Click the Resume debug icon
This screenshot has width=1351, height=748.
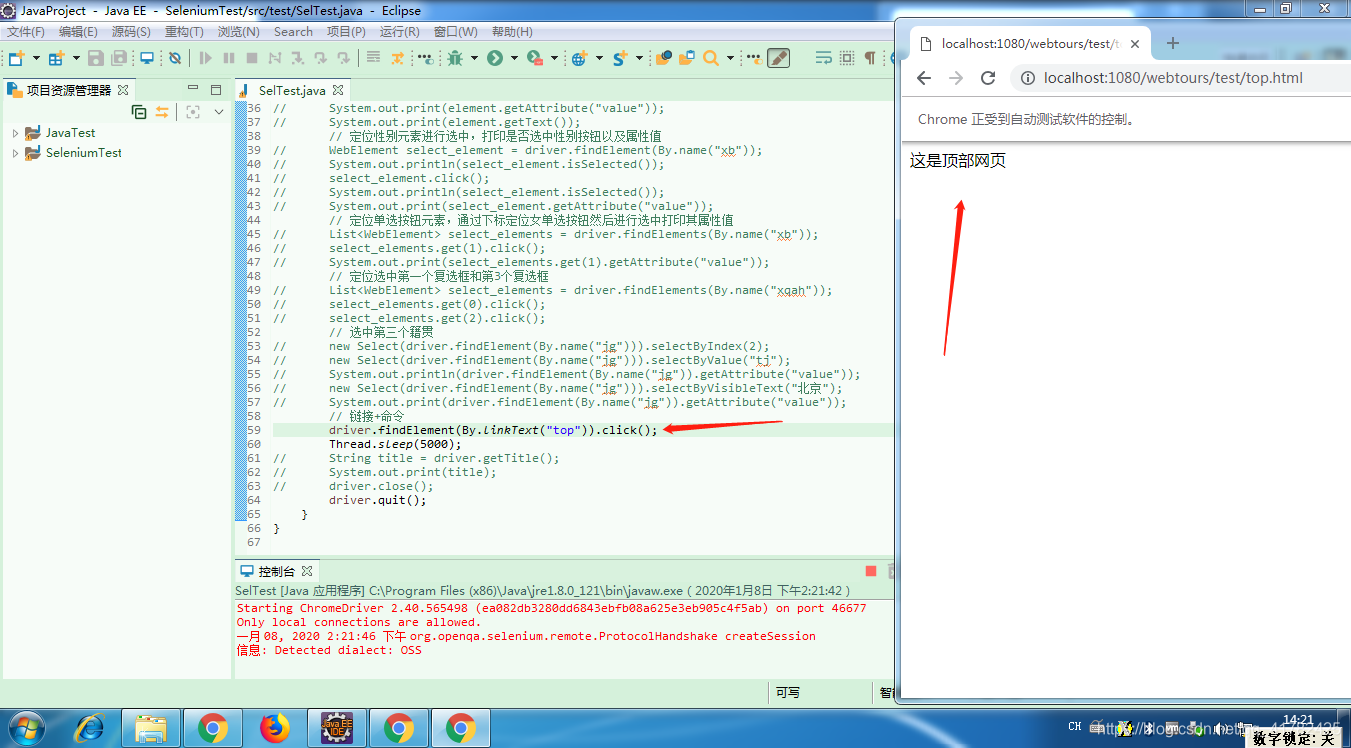coord(206,58)
